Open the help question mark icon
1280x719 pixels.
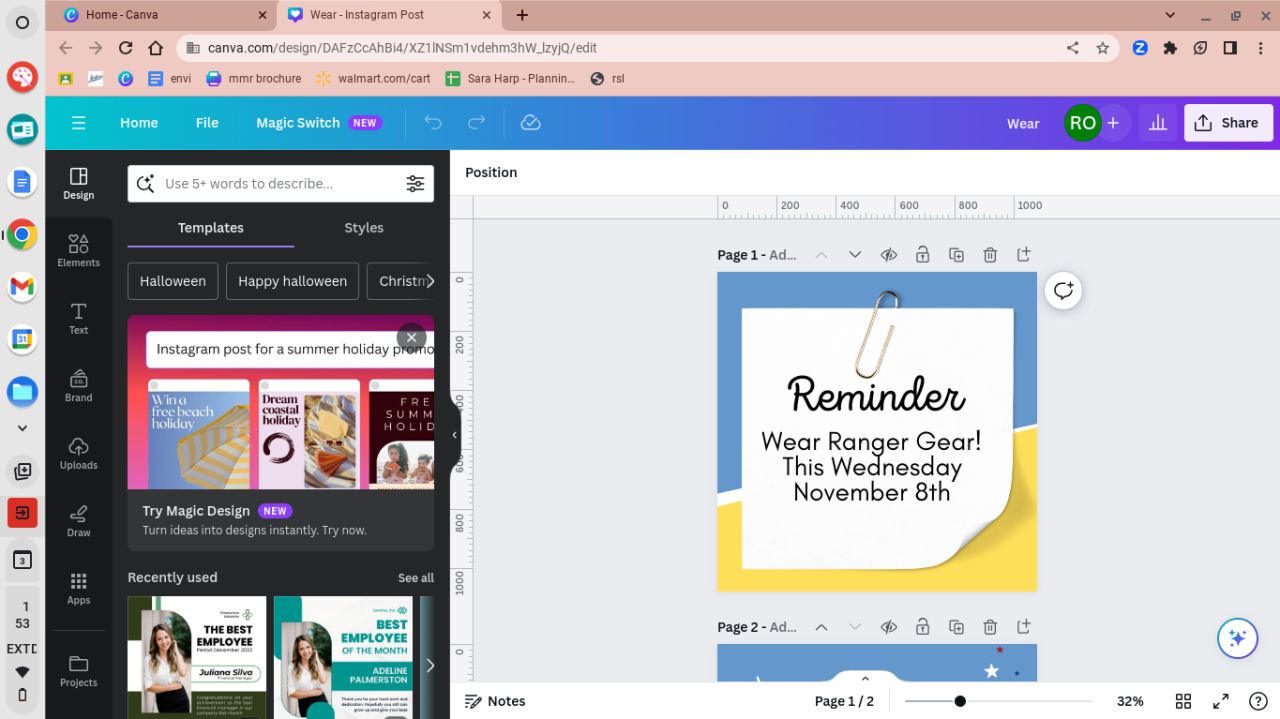coord(1259,701)
